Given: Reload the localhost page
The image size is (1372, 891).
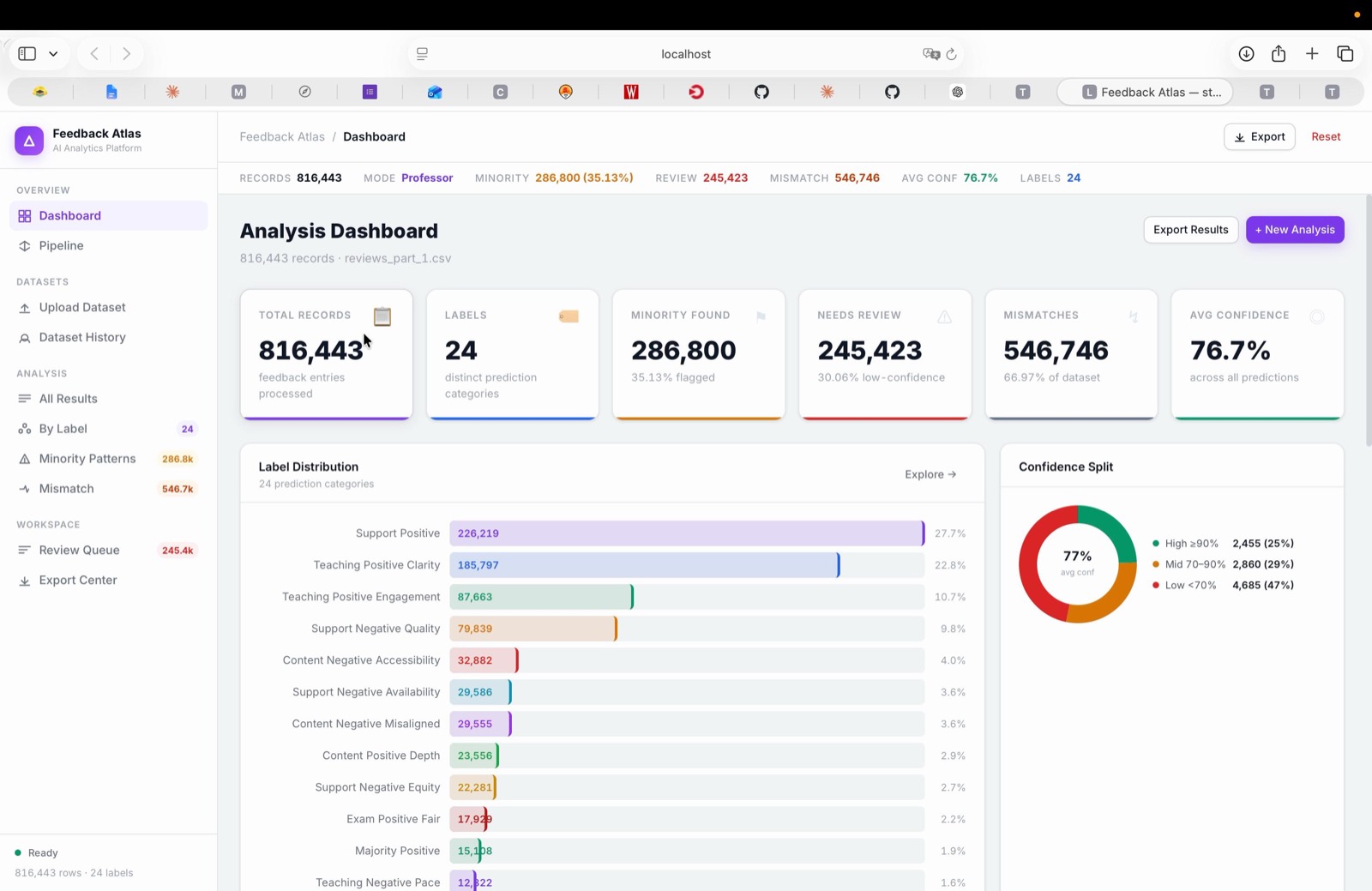Looking at the screenshot, I should coord(951,54).
